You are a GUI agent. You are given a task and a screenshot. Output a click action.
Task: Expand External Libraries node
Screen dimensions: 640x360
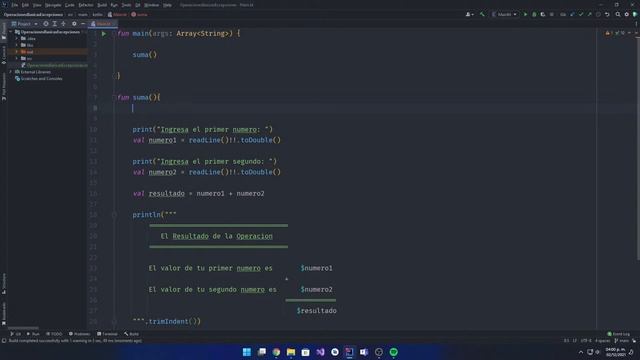[x=11, y=72]
